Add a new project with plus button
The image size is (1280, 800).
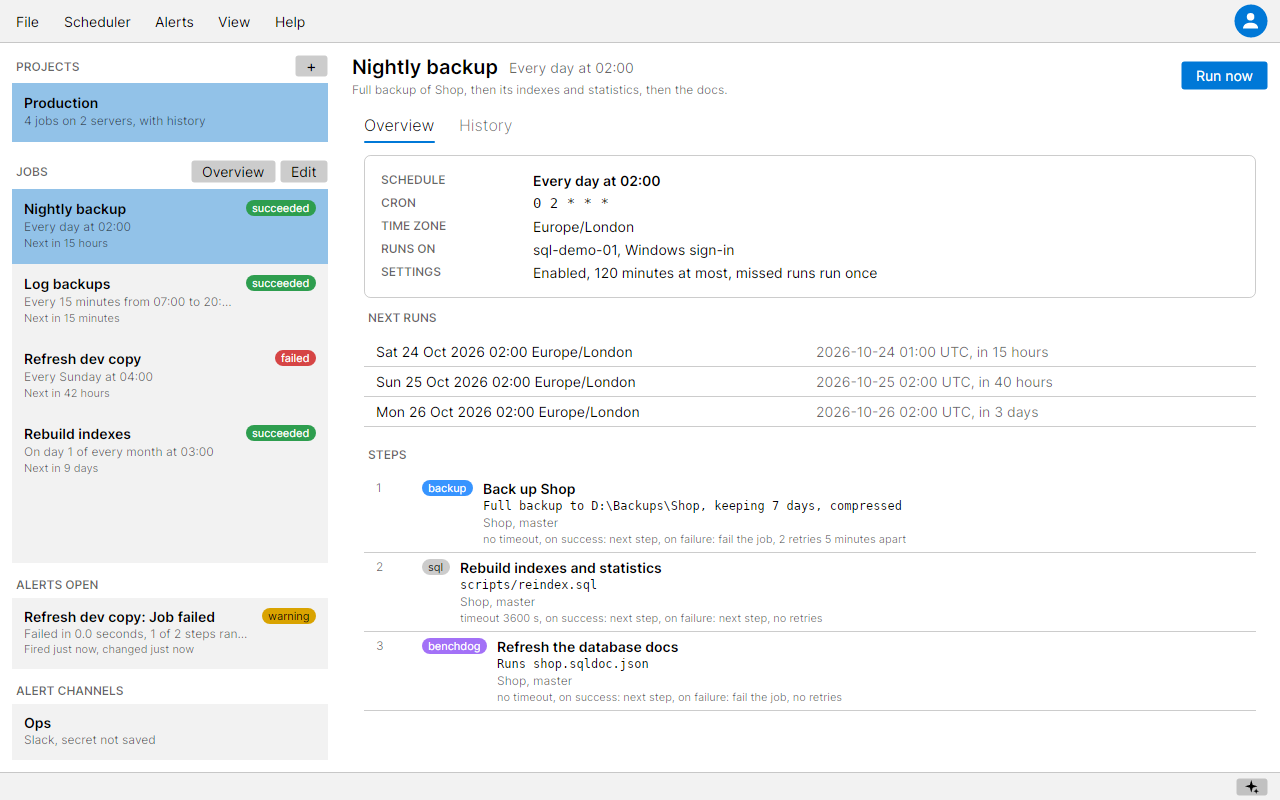(311, 66)
